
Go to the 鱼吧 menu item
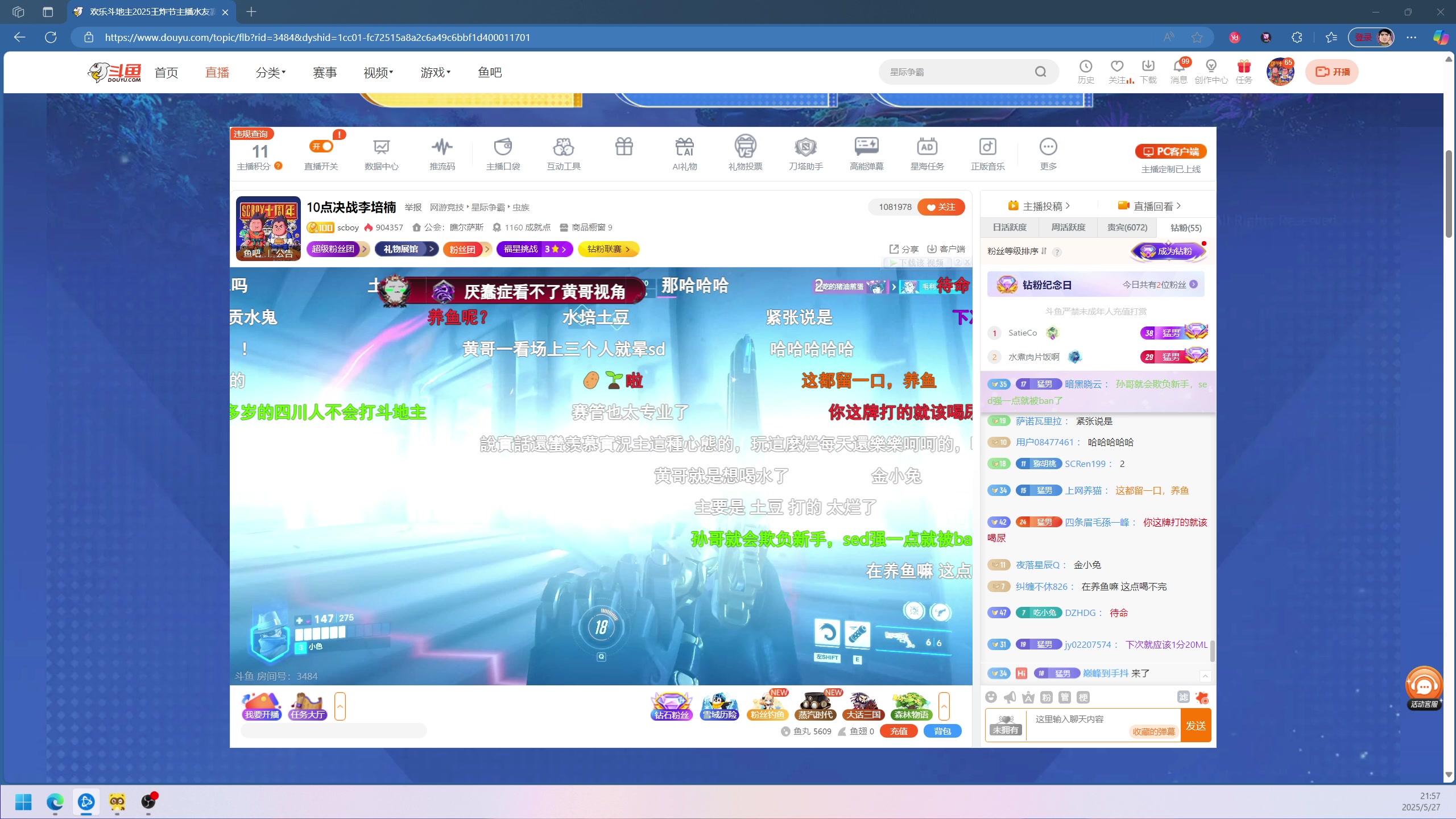490,72
